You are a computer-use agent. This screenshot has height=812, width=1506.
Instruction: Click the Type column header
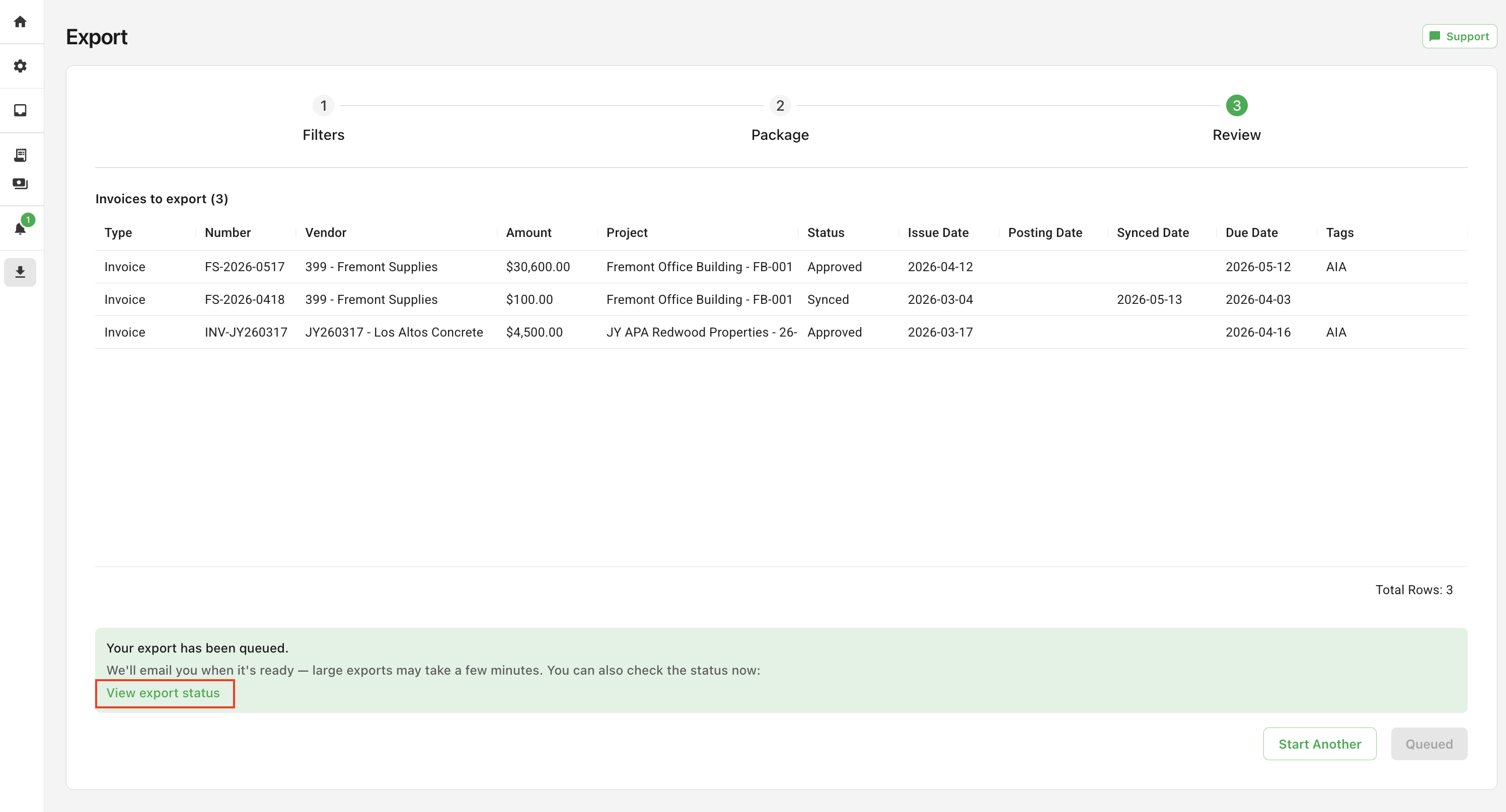click(x=118, y=232)
